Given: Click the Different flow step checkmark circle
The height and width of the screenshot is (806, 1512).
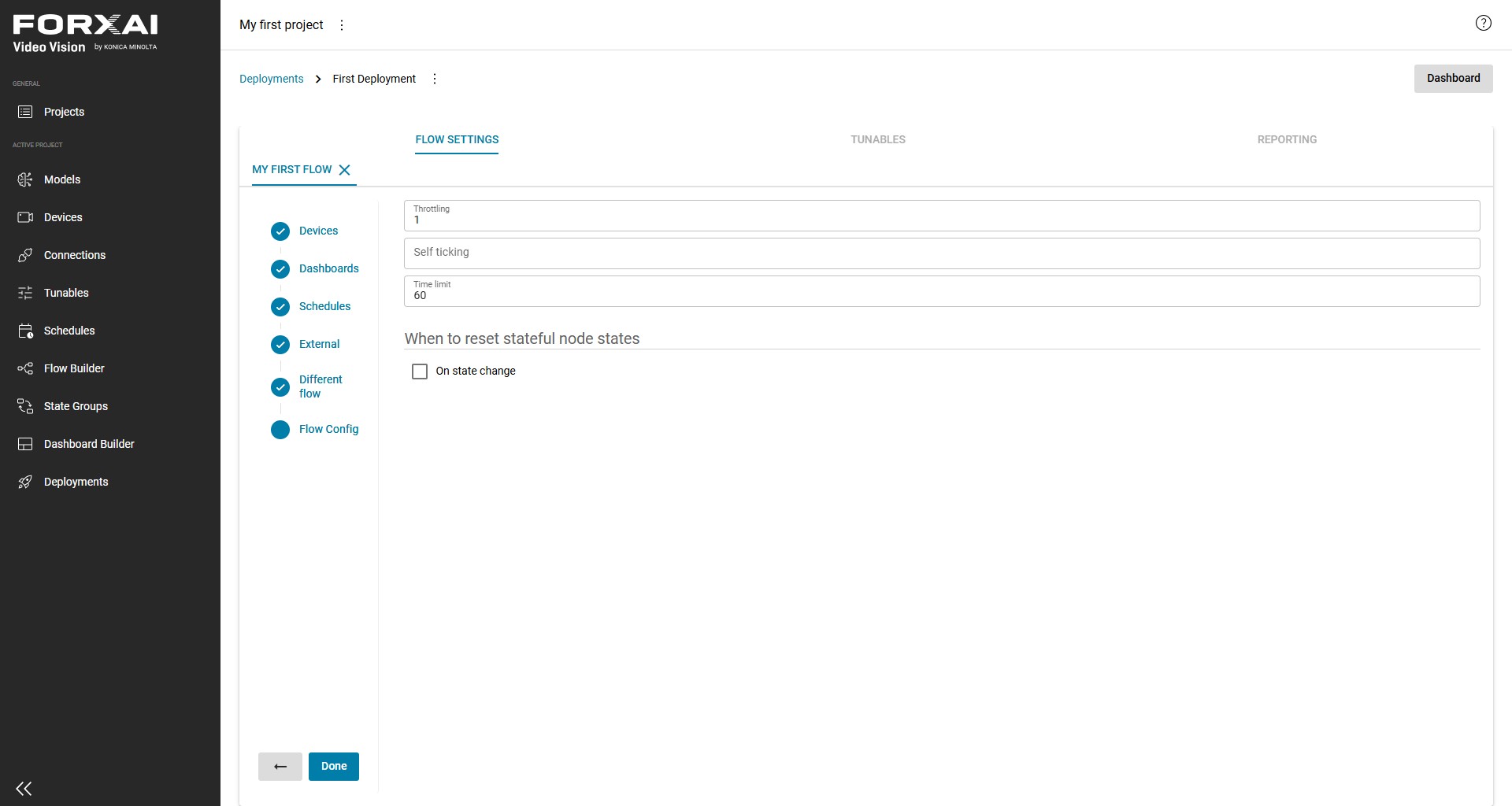Looking at the screenshot, I should tap(280, 387).
